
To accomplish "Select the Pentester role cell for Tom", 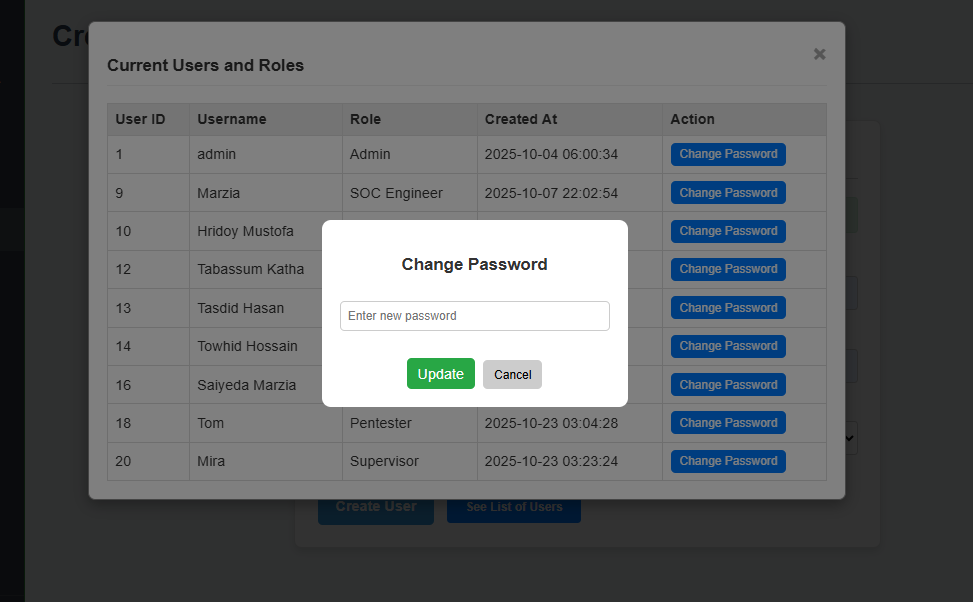I will click(x=381, y=423).
